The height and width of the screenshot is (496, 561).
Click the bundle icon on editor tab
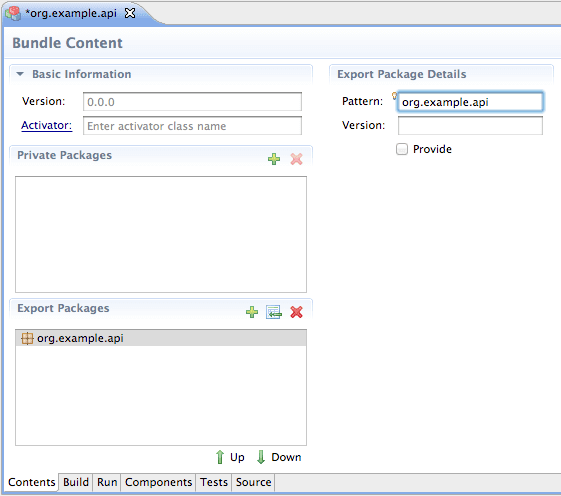pyautogui.click(x=13, y=13)
